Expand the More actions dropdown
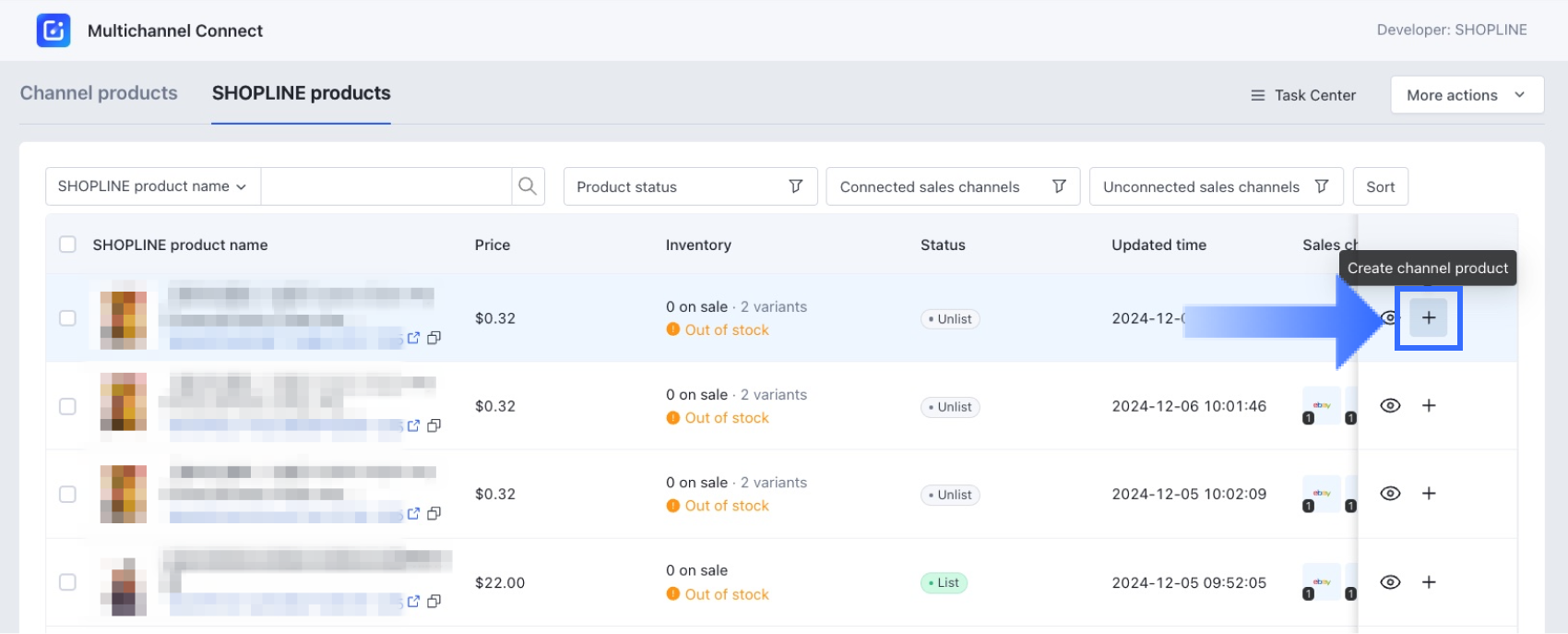1568x634 pixels. point(1467,95)
